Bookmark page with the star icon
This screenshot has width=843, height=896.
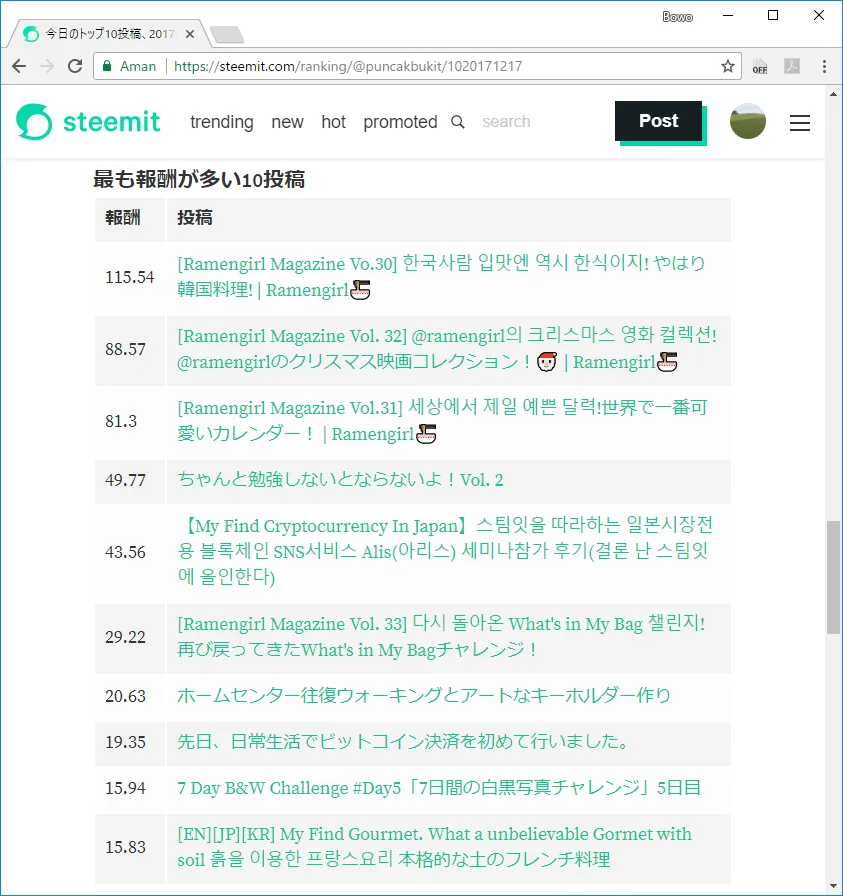click(x=728, y=66)
